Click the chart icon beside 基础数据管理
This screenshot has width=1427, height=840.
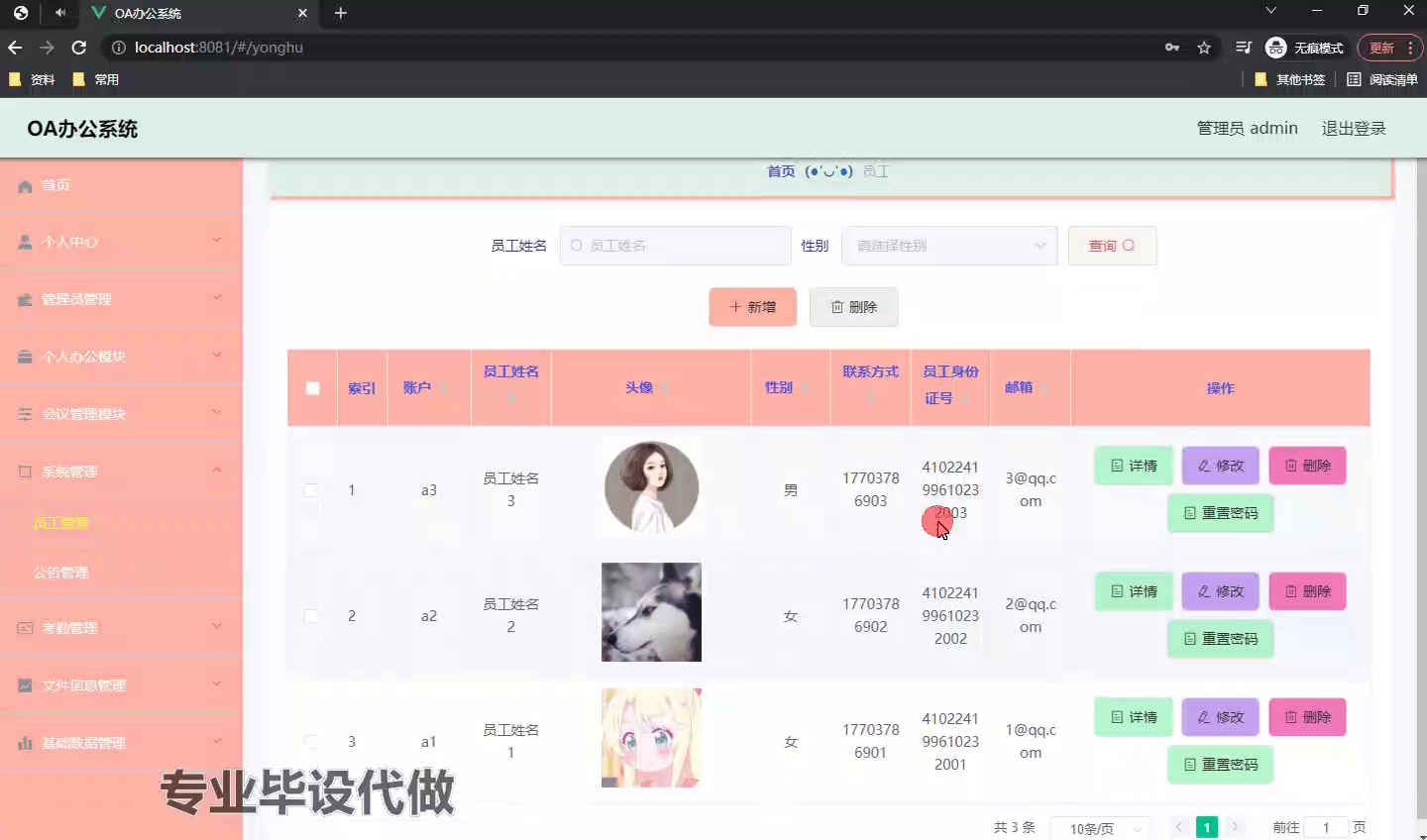[x=25, y=743]
